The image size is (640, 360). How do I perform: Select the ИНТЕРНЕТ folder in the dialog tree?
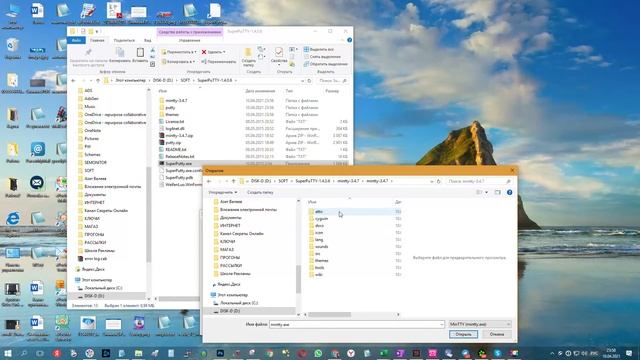point(230,226)
